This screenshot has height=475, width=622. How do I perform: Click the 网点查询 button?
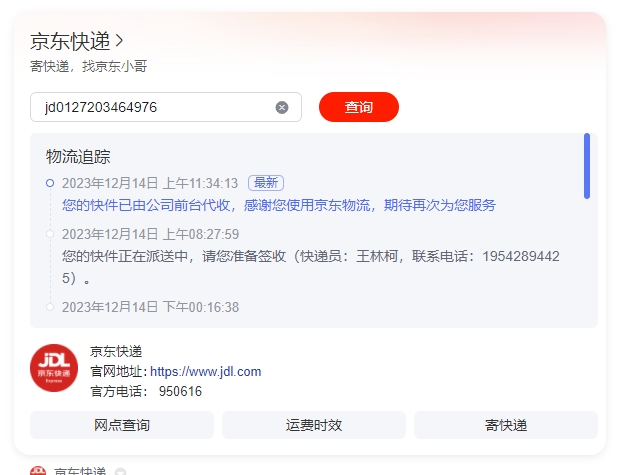point(122,425)
